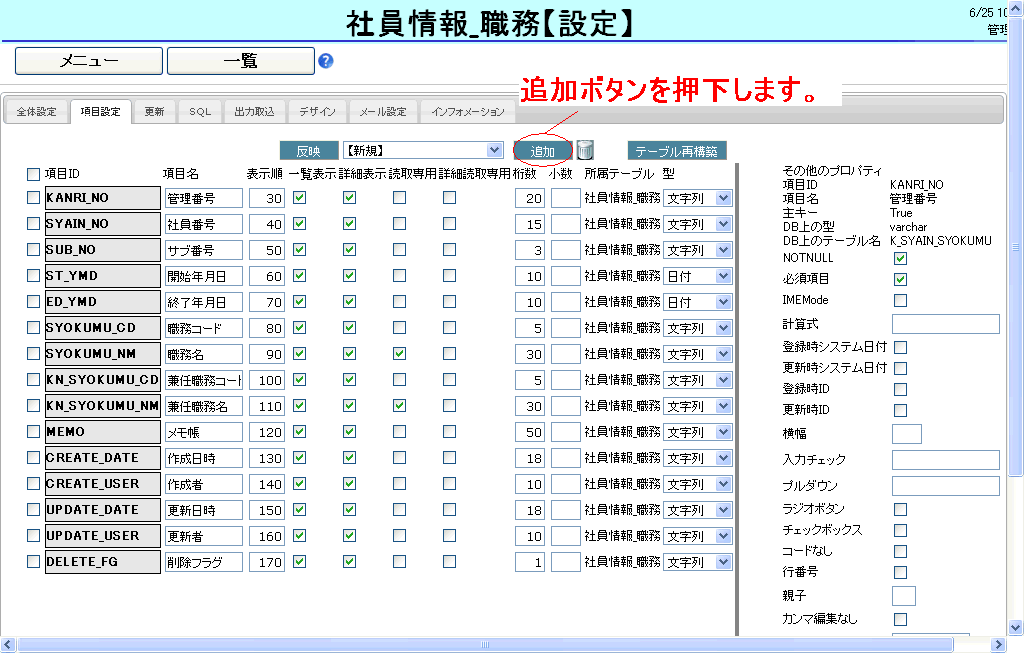
Task: Click the 反映 button
Action: tap(309, 151)
